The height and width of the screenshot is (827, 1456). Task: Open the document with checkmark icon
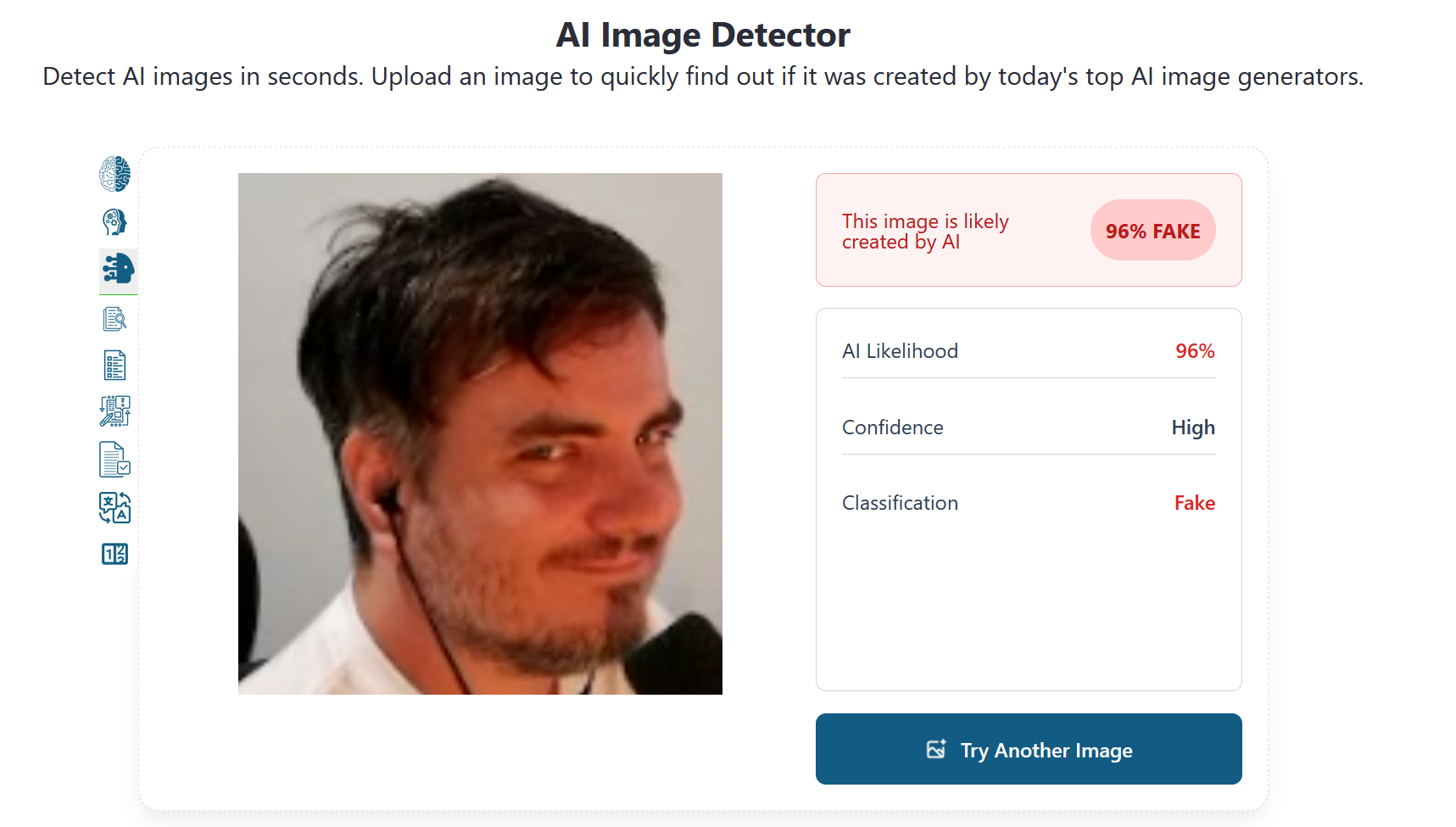(114, 460)
